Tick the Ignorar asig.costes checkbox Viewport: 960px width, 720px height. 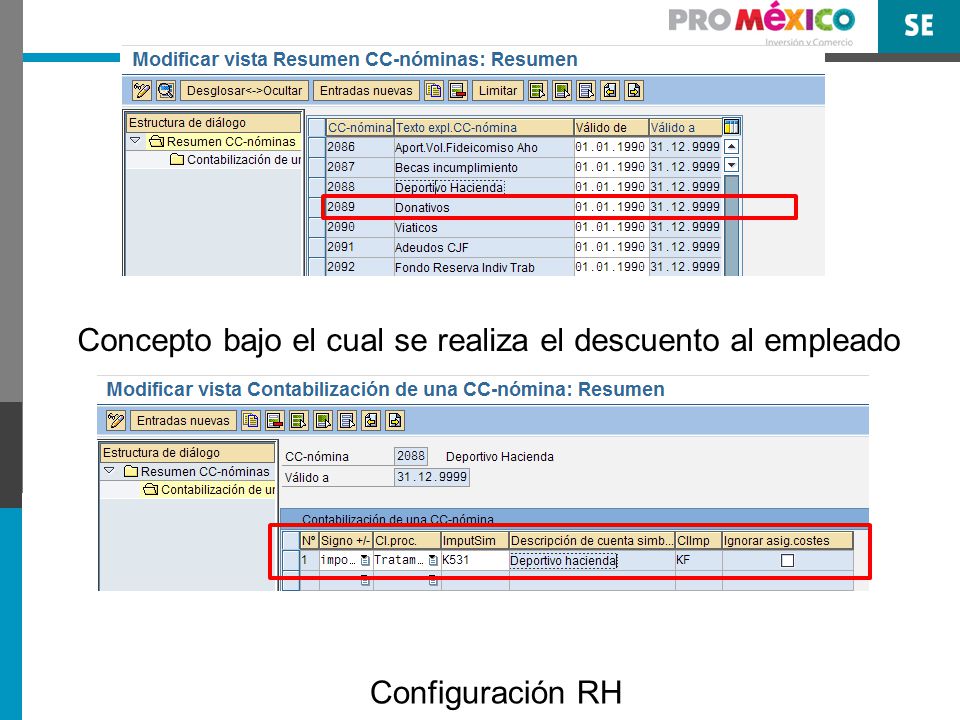point(787,560)
